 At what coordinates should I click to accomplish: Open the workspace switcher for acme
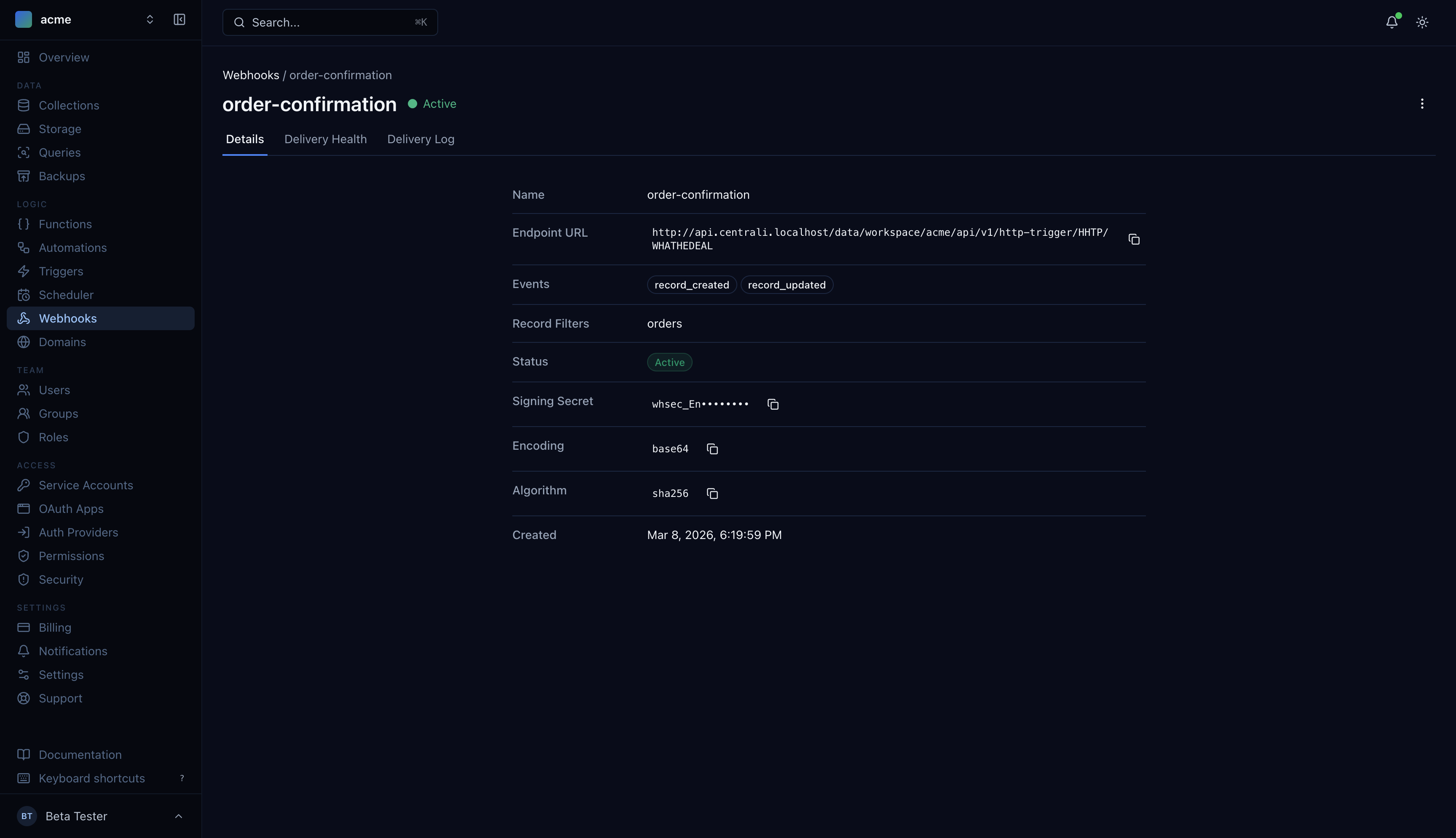tap(150, 19)
